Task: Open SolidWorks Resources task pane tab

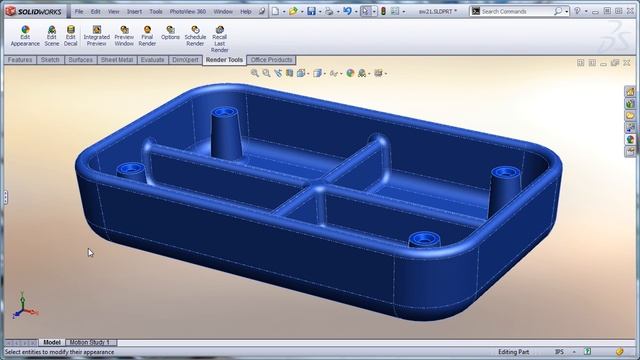Action: (630, 91)
